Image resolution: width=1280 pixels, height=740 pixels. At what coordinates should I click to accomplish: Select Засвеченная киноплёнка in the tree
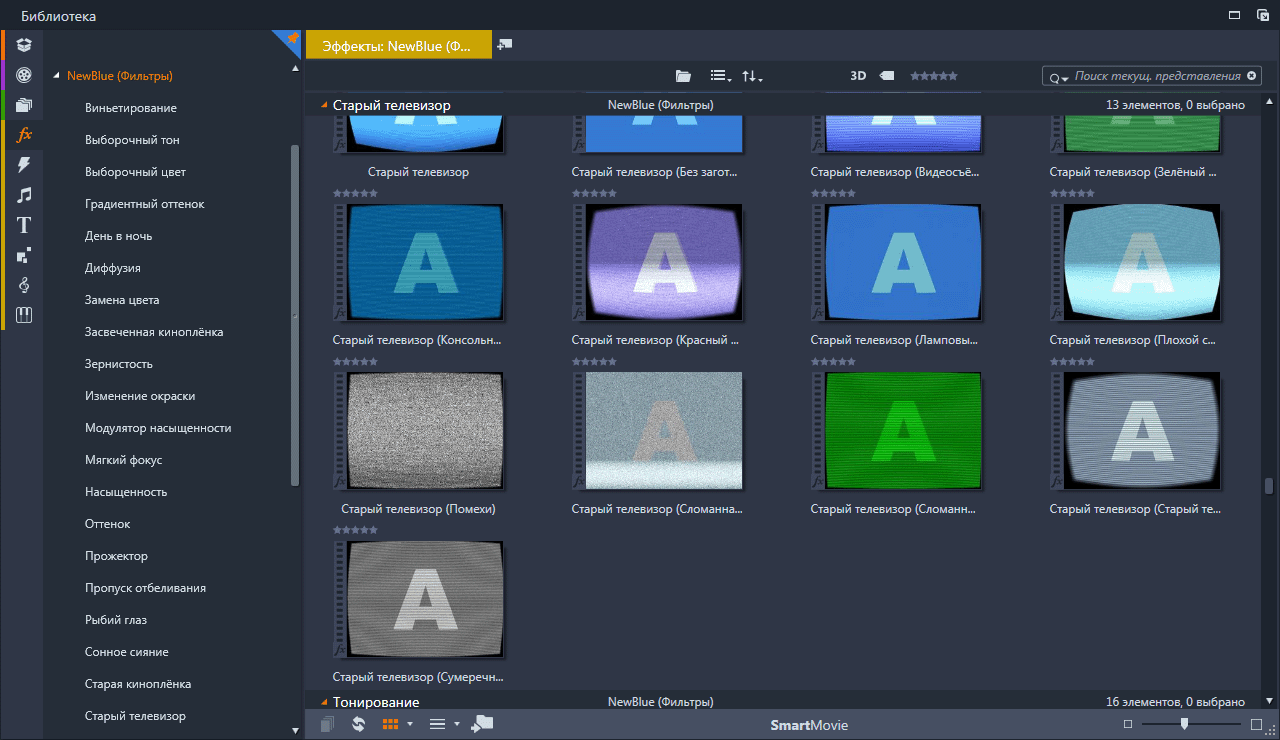tap(154, 332)
